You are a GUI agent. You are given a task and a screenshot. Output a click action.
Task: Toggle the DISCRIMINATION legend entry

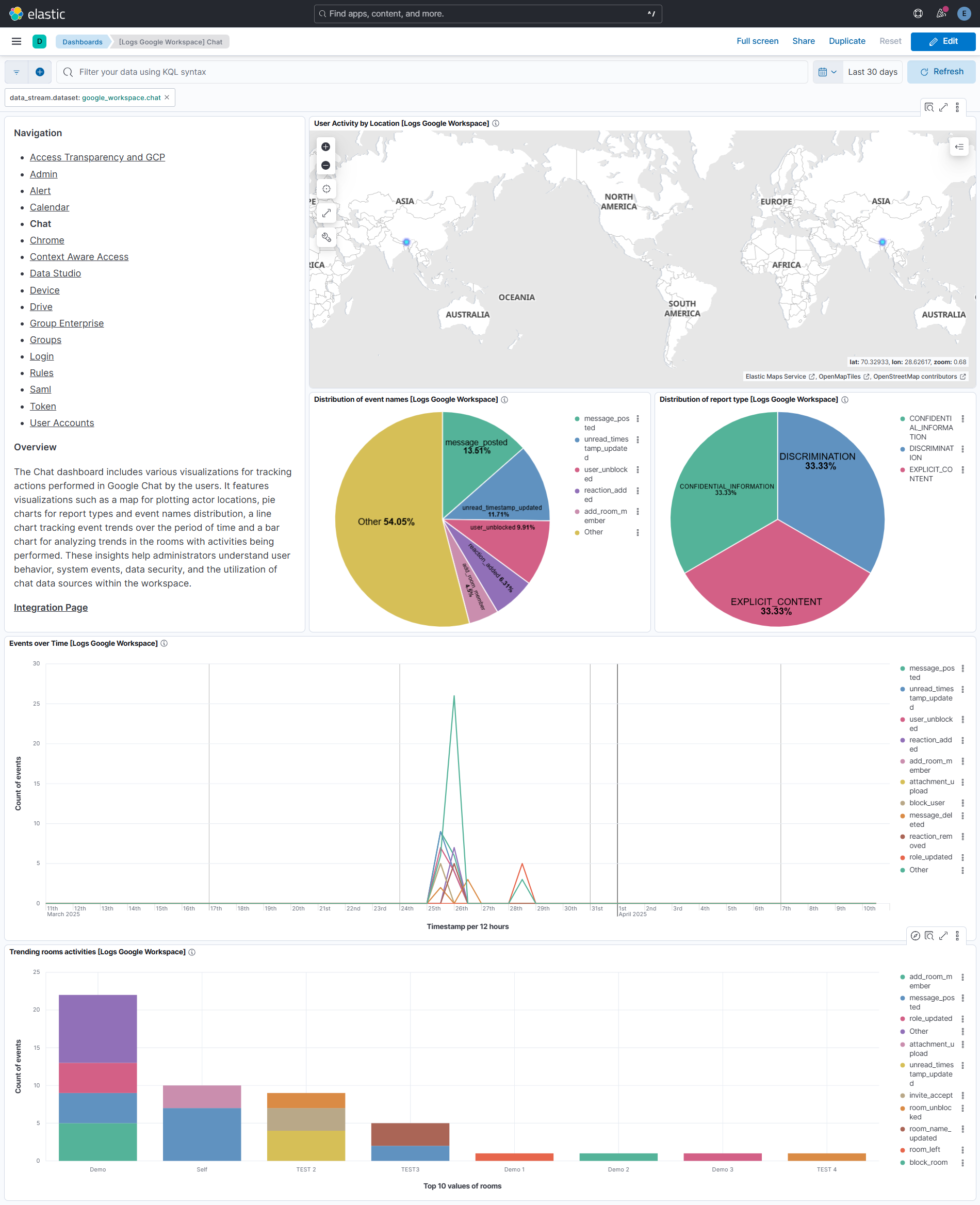(930, 453)
